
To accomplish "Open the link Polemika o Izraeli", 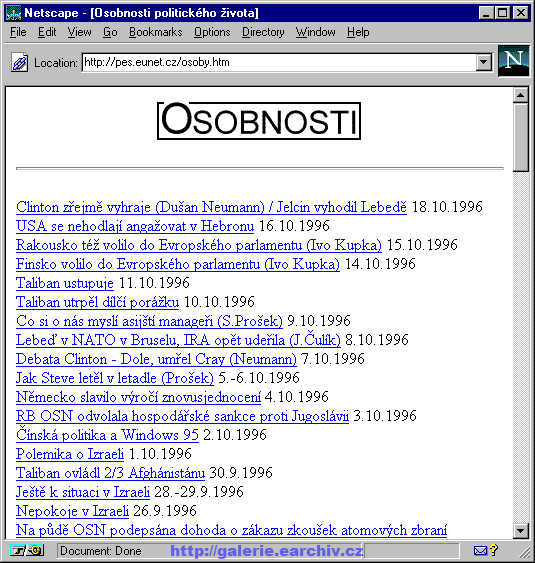I will (70, 454).
